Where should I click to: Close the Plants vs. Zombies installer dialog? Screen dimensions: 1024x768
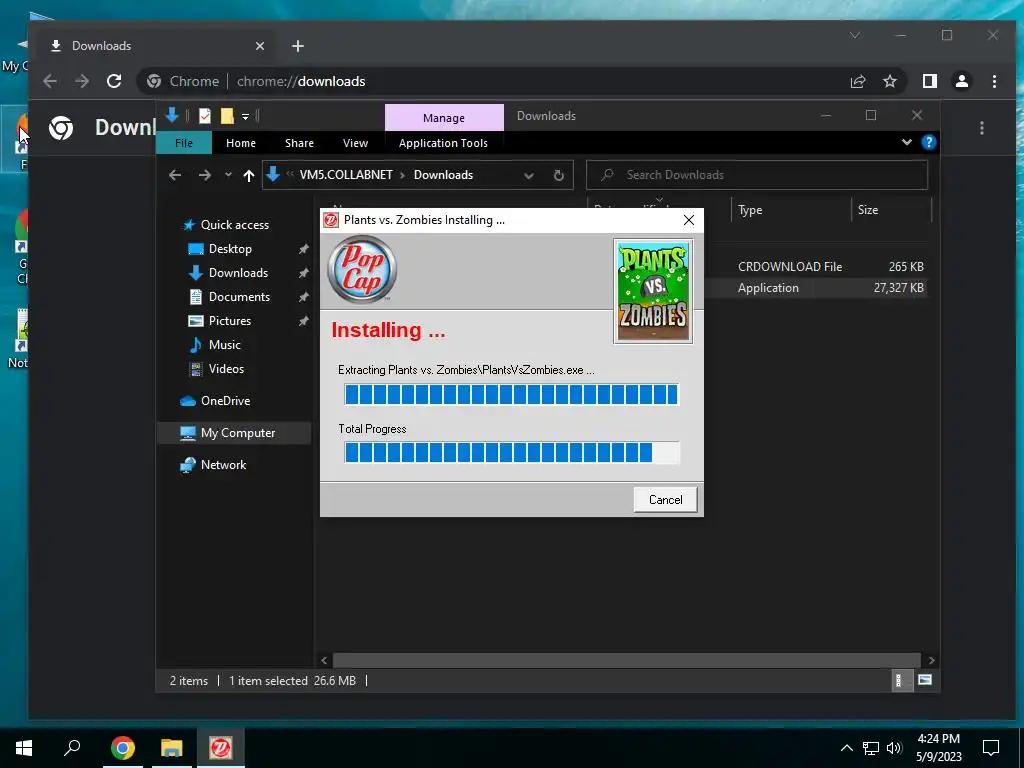(x=688, y=220)
